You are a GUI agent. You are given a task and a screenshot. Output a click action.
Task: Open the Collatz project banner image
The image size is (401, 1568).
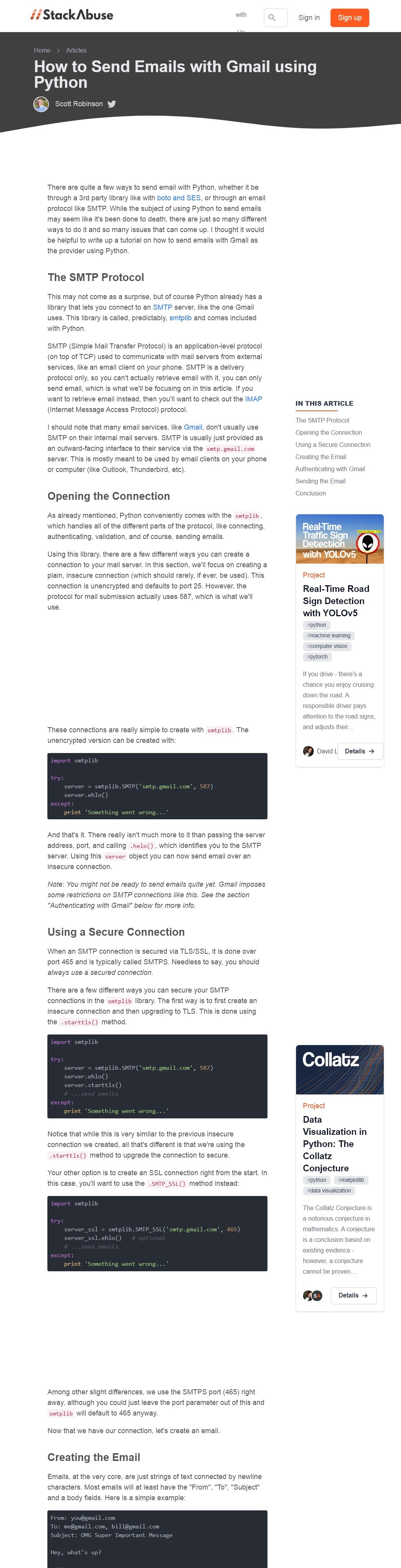click(x=340, y=1069)
